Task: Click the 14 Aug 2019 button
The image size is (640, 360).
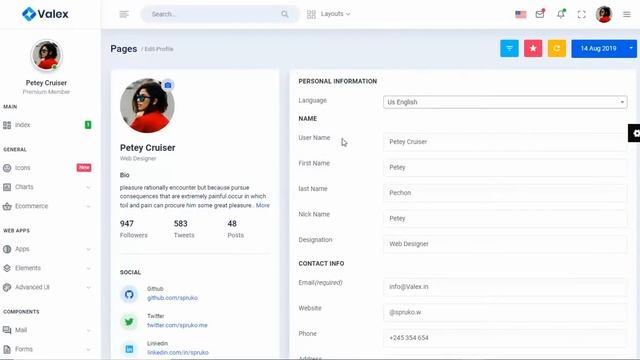Action: point(598,49)
